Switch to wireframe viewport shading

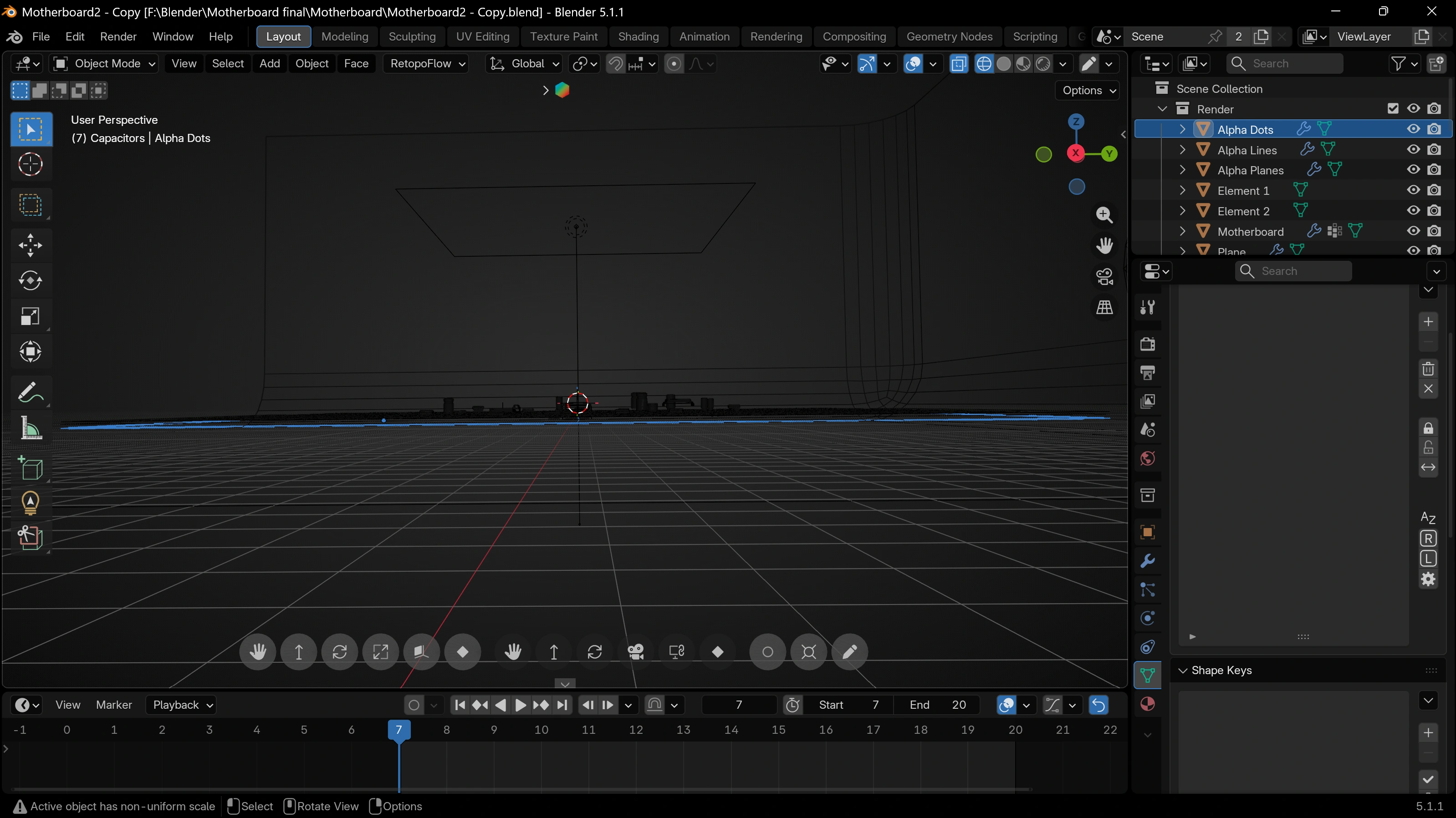(983, 64)
